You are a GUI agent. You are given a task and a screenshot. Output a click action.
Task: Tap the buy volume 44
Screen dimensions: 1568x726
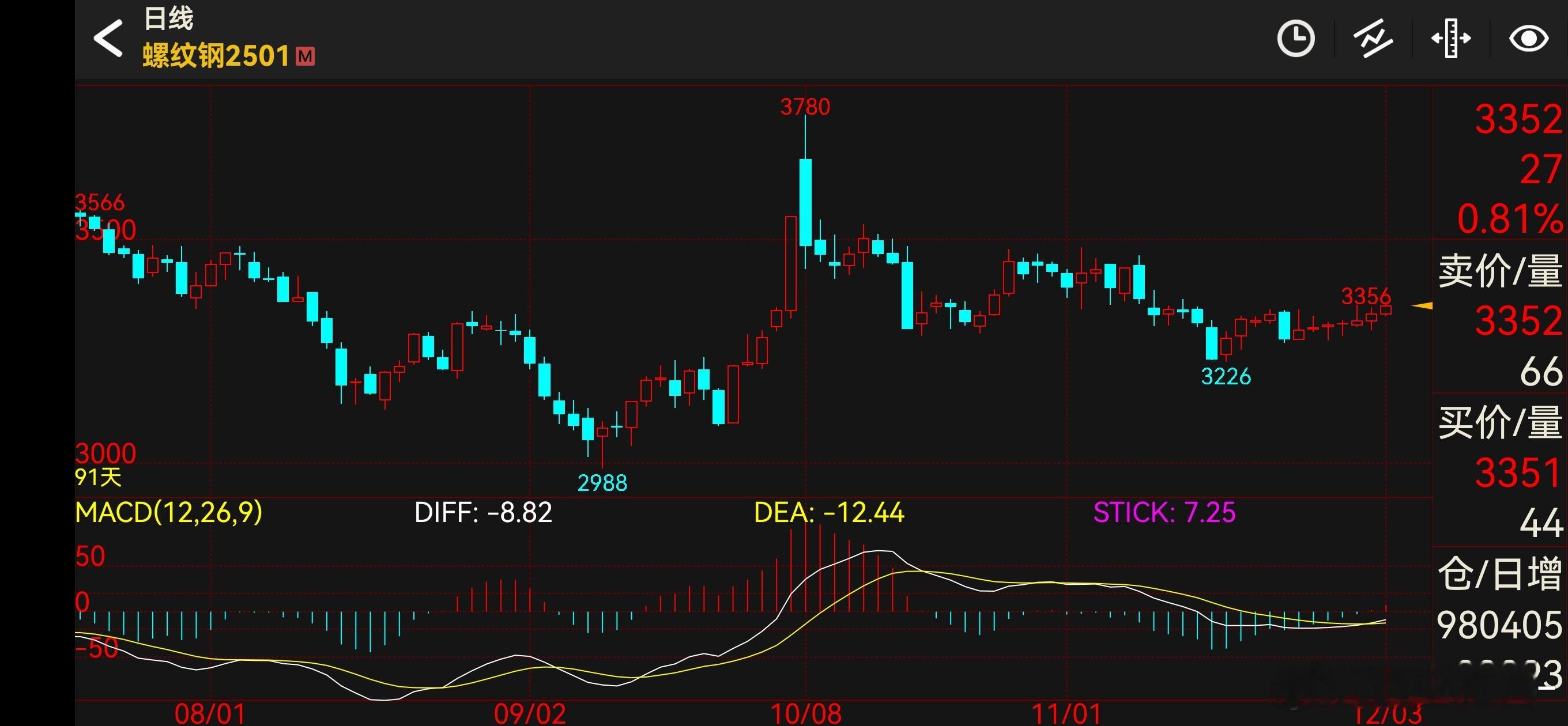(1541, 523)
